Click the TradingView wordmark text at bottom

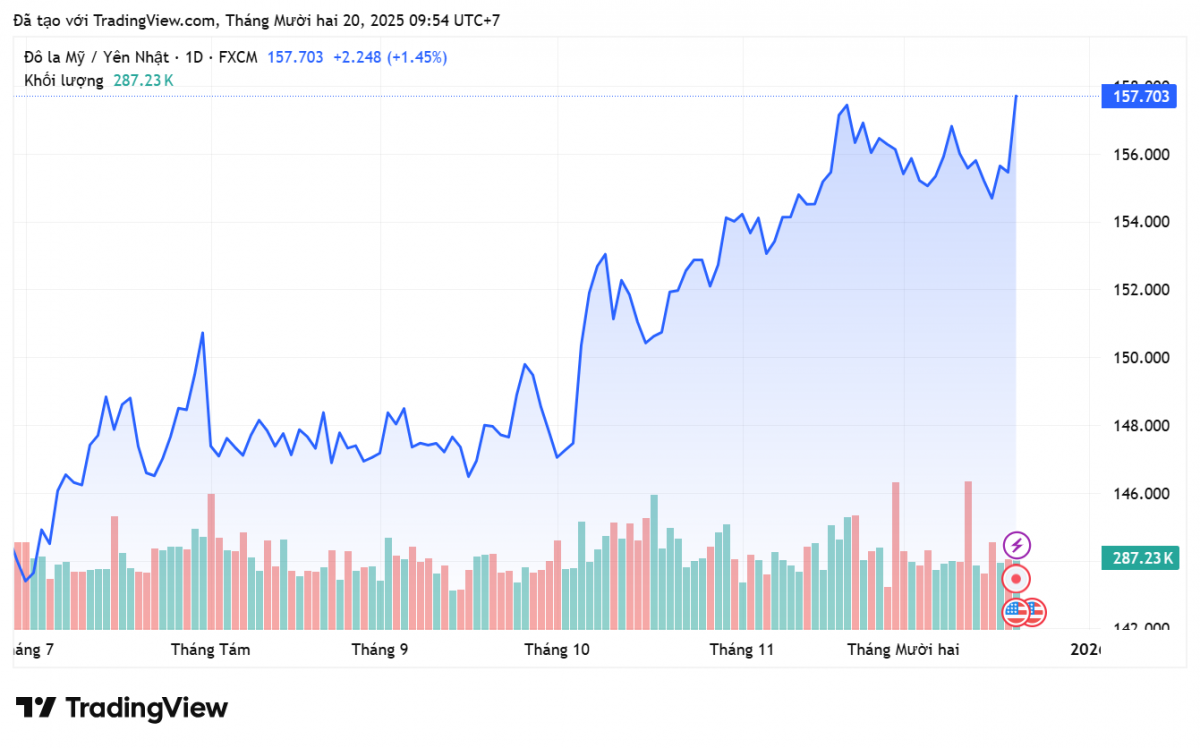(x=147, y=708)
